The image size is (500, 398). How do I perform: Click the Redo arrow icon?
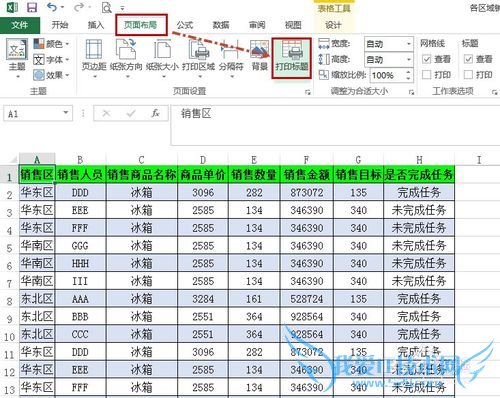click(78, 7)
